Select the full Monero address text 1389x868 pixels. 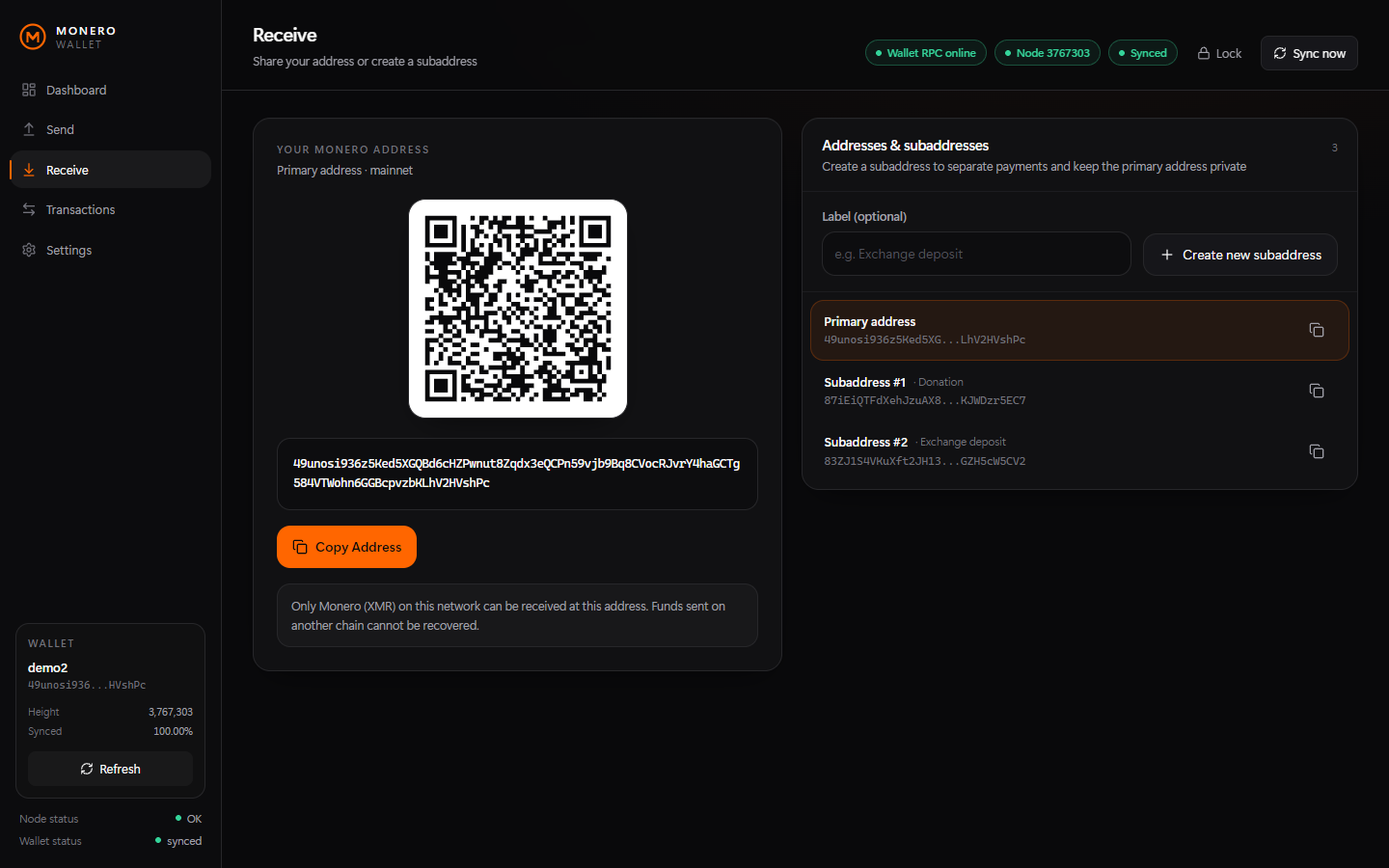517,474
